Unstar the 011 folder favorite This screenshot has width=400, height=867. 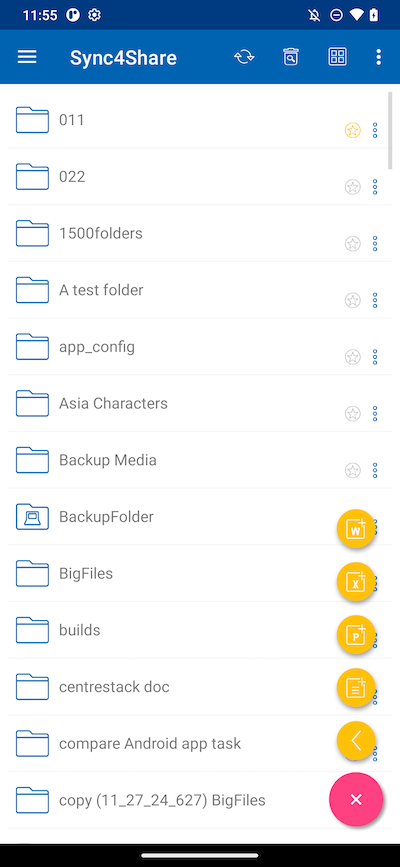click(352, 130)
